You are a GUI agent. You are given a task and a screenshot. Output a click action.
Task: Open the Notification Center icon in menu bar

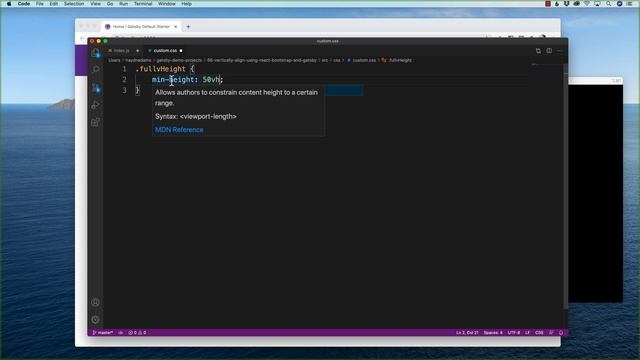[630, 4]
